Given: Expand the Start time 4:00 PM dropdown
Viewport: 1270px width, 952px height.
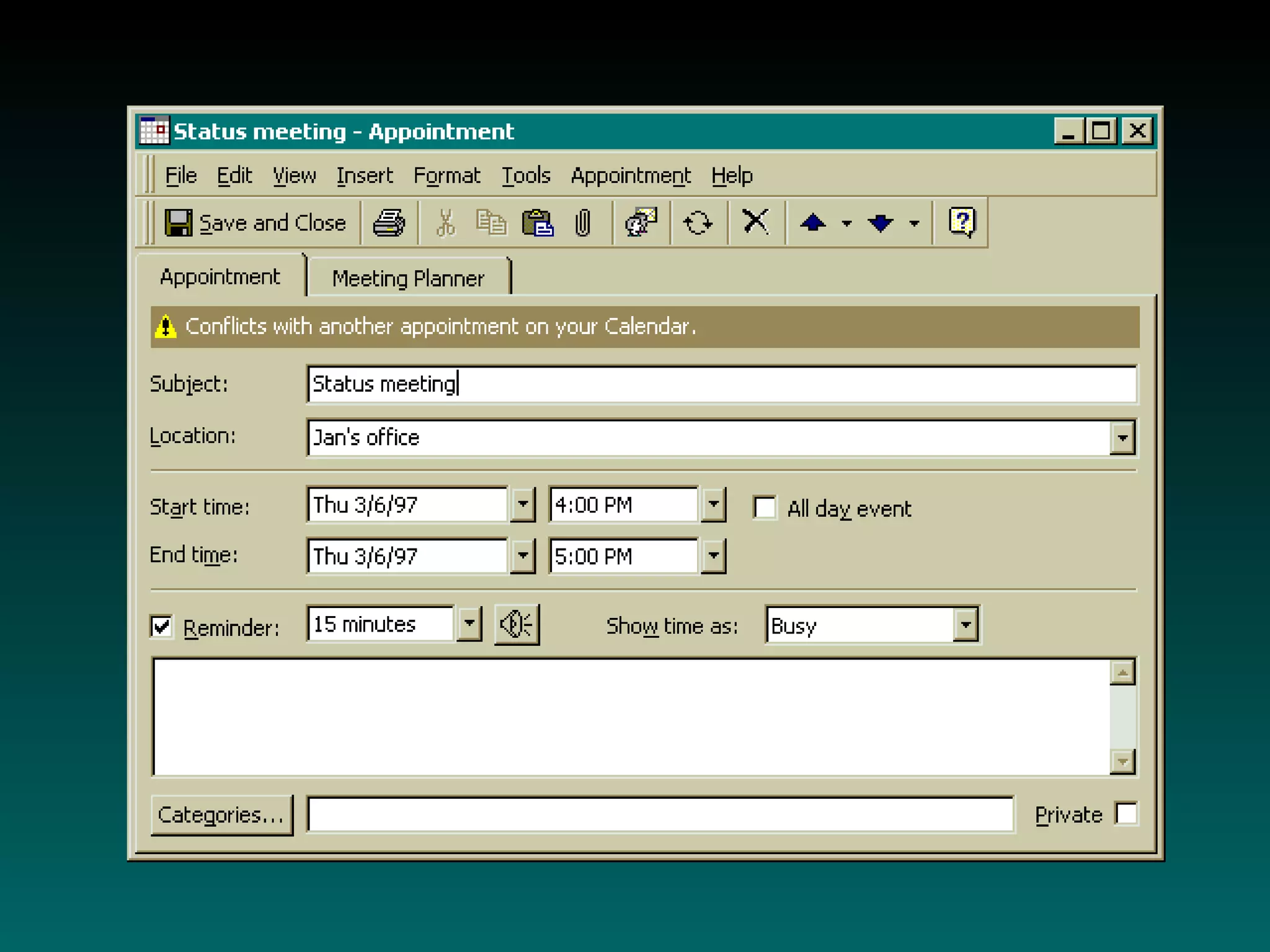Looking at the screenshot, I should 713,505.
